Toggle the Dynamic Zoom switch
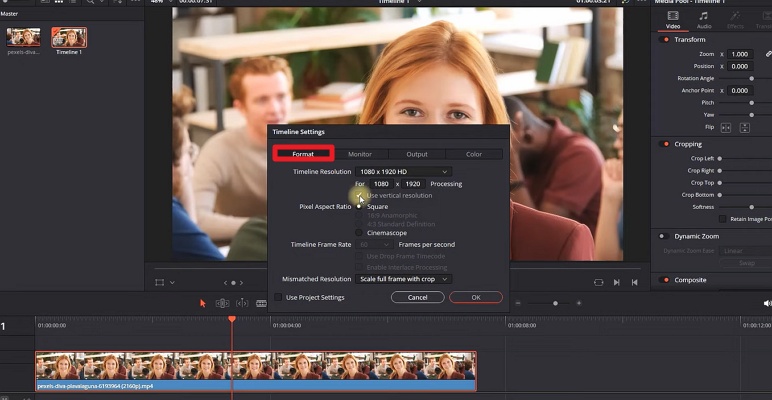This screenshot has width=772, height=400. click(x=664, y=236)
